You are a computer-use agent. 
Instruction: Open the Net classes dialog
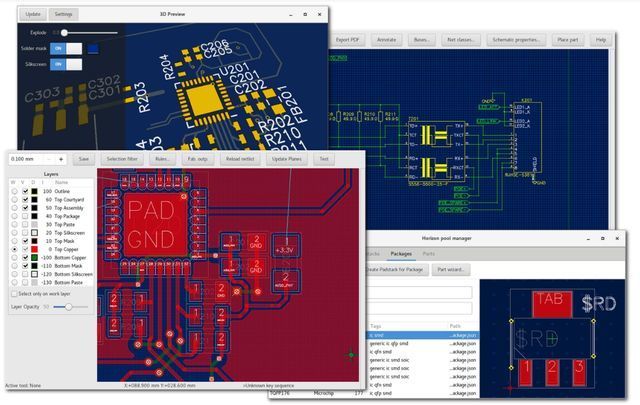pyautogui.click(x=461, y=40)
